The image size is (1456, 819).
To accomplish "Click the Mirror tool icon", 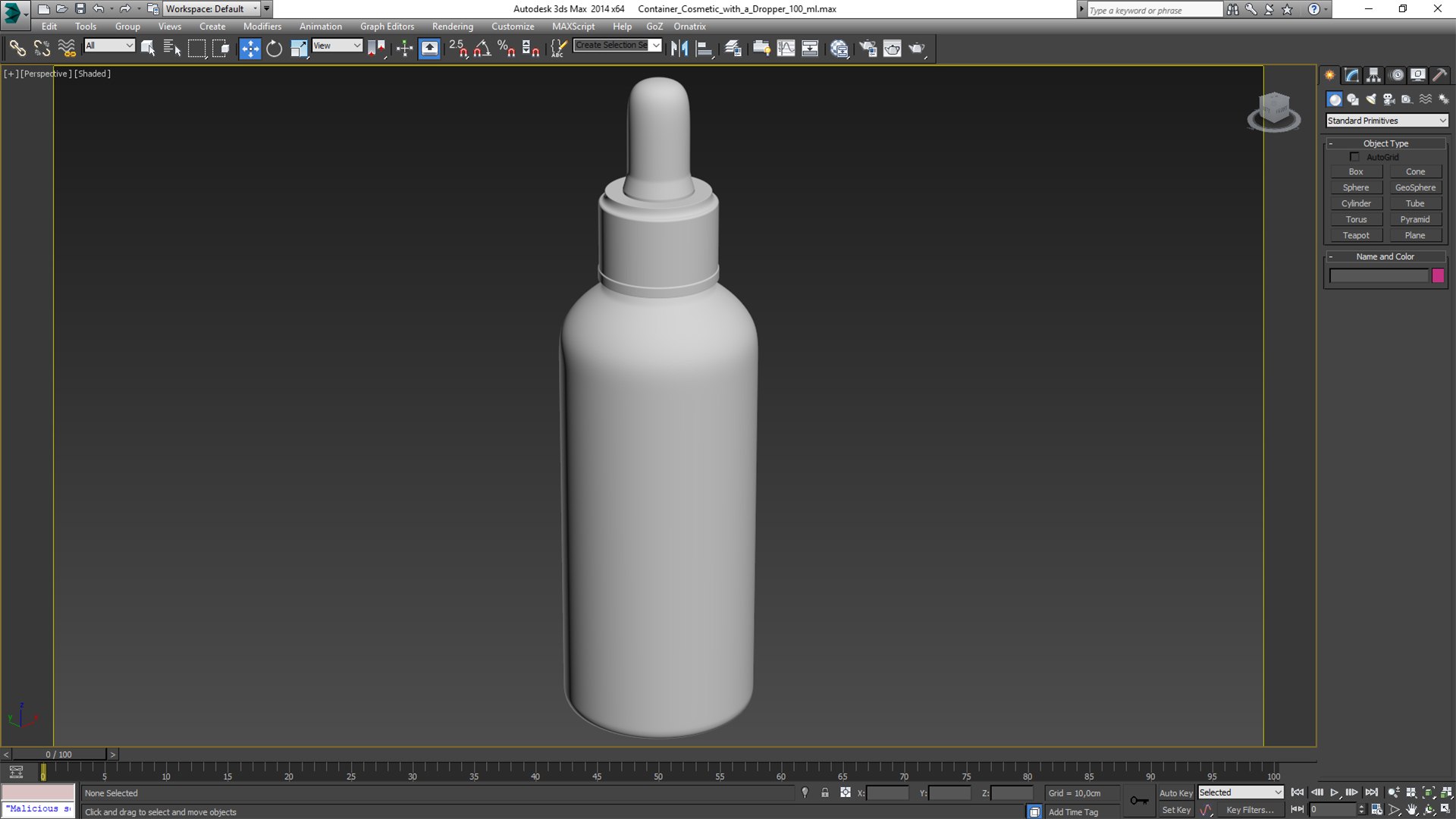I will (x=679, y=49).
